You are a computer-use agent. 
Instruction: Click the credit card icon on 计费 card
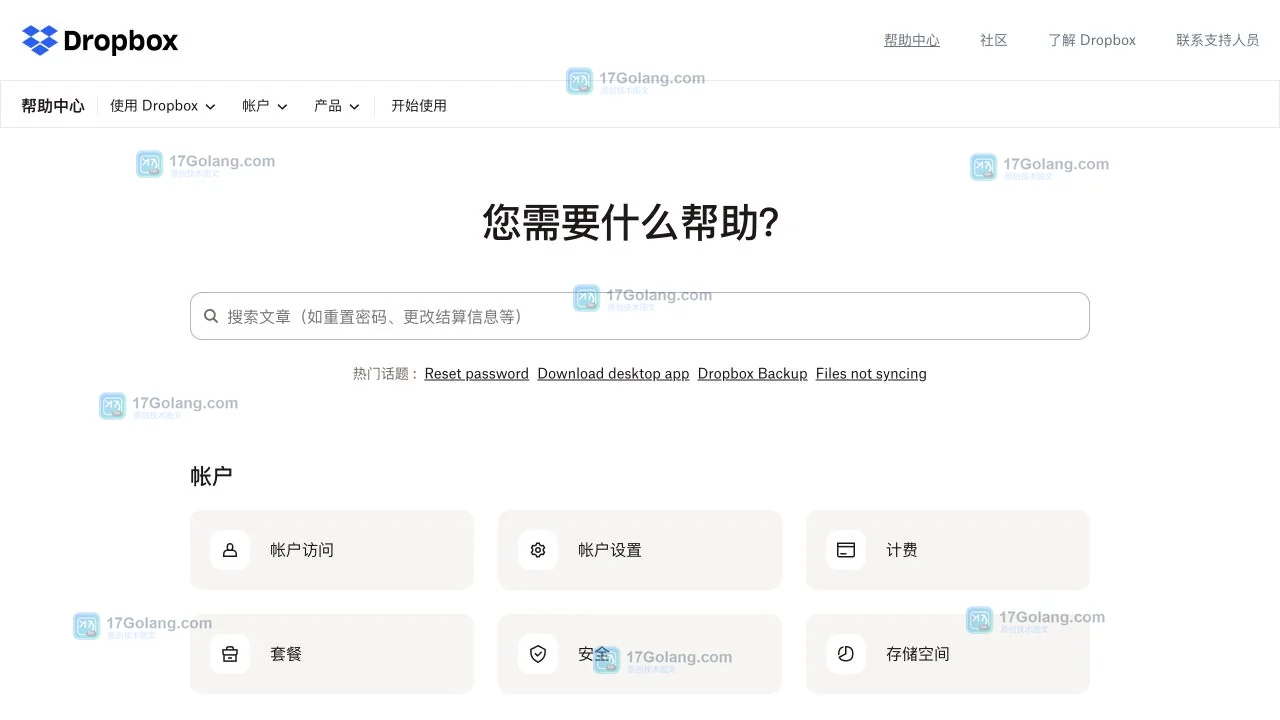pos(846,550)
